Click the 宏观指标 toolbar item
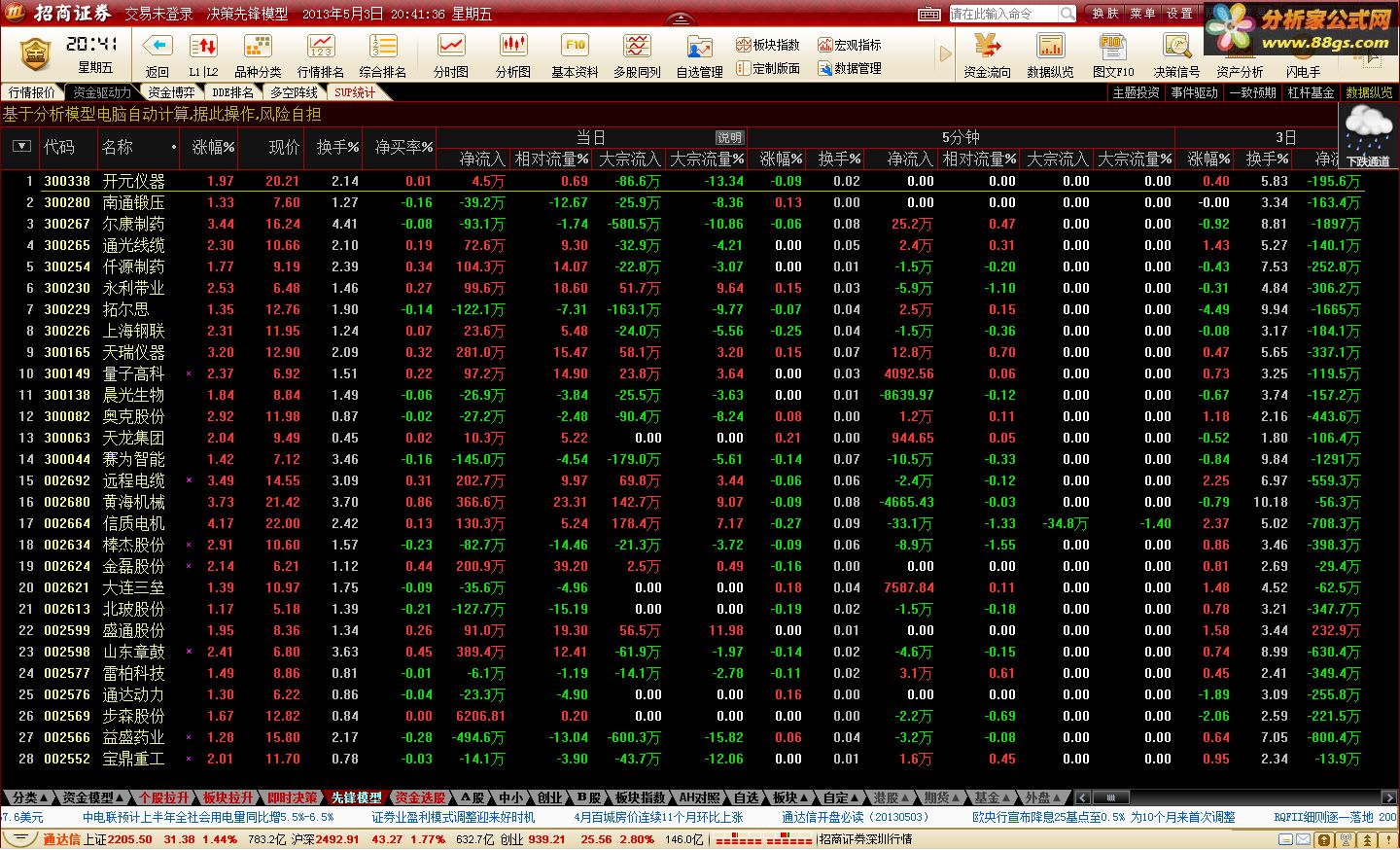 850,45
